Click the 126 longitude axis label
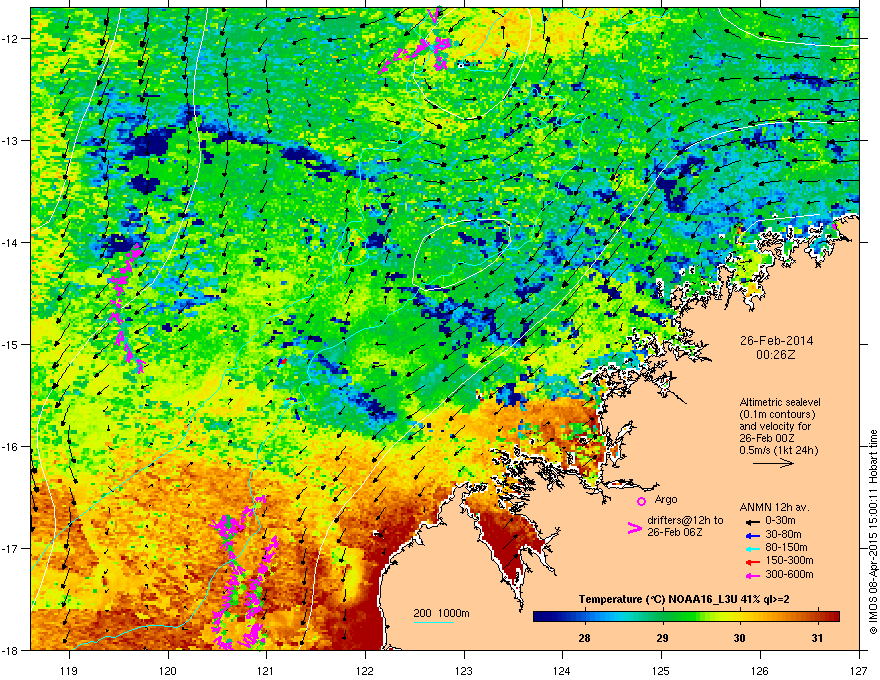The height and width of the screenshot is (680, 880). [x=760, y=671]
